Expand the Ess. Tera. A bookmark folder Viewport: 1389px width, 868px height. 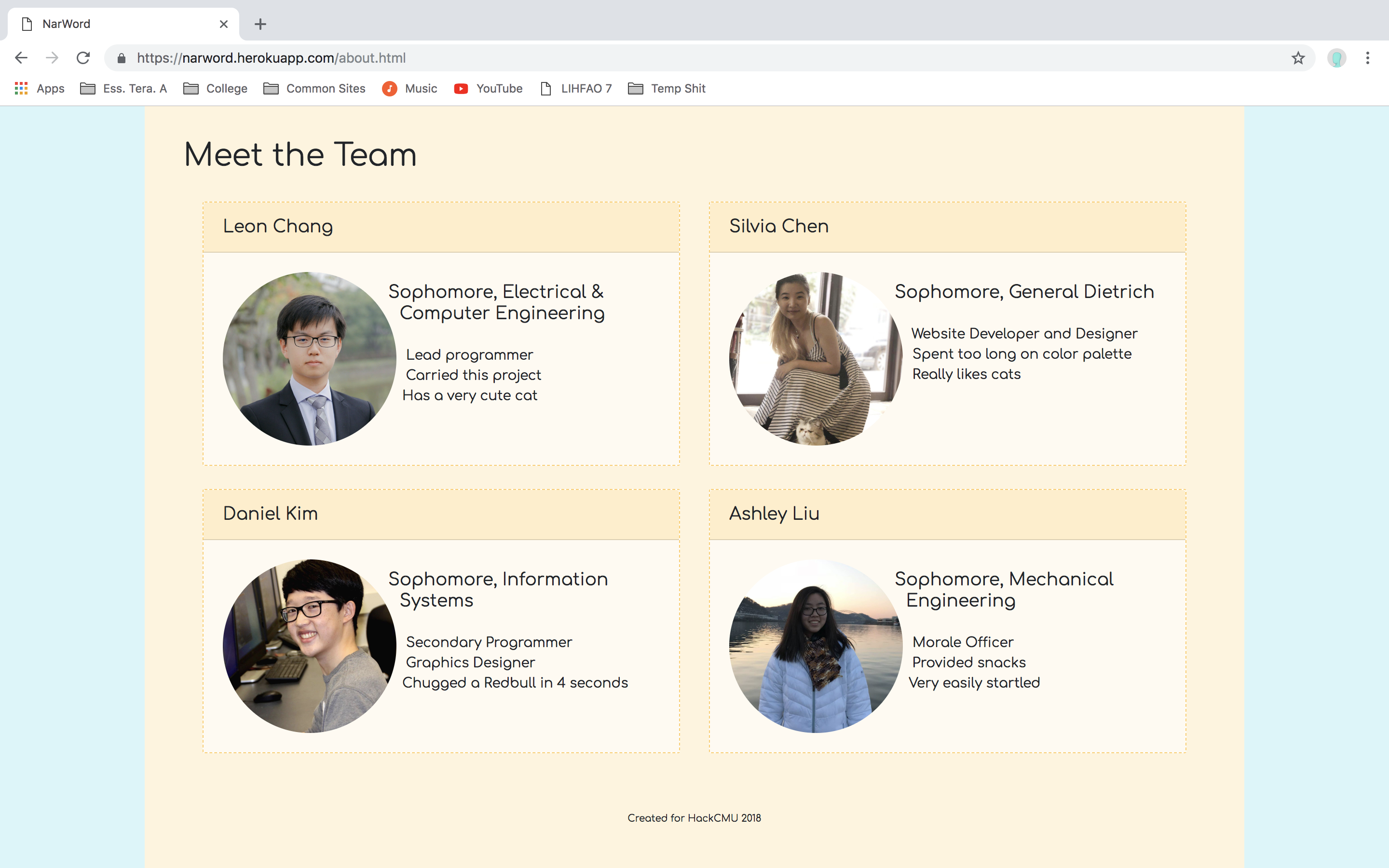(123, 88)
